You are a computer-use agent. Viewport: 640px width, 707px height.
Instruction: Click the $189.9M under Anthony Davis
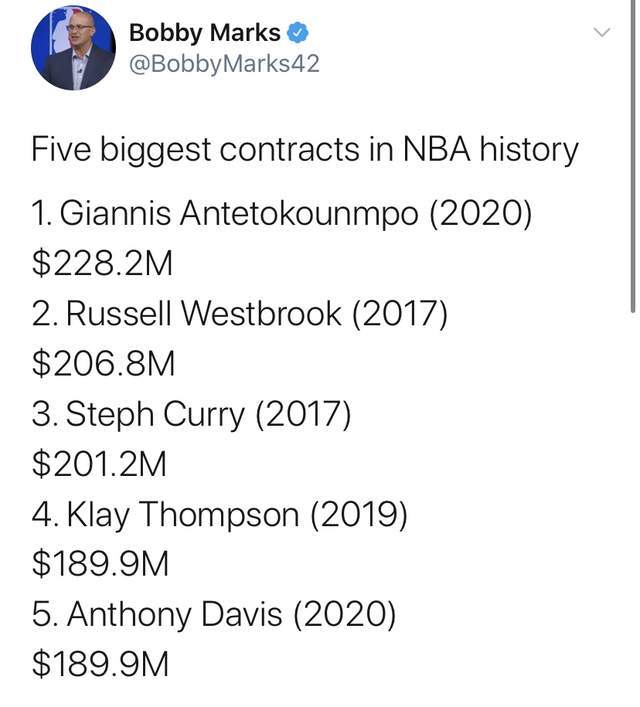100,664
